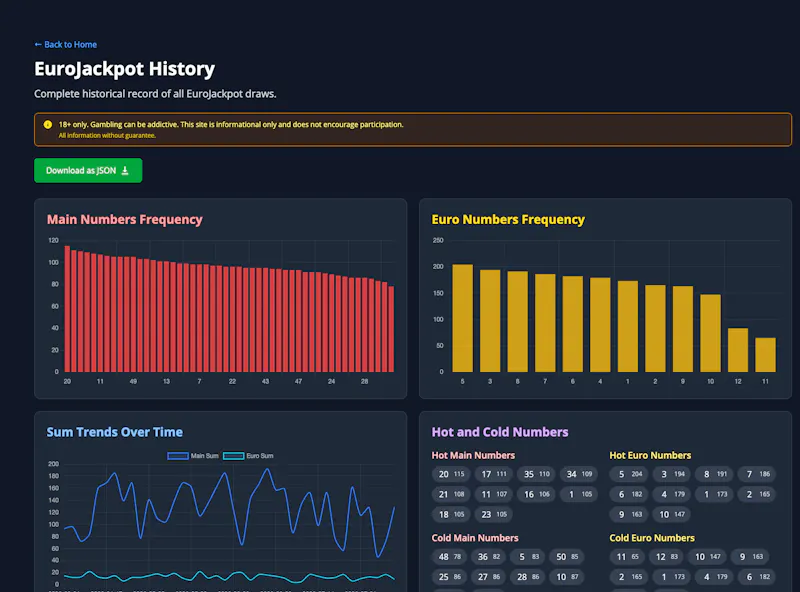The width and height of the screenshot is (800, 592).
Task: Click the Cold Main Numbers subheading
Action: click(475, 538)
